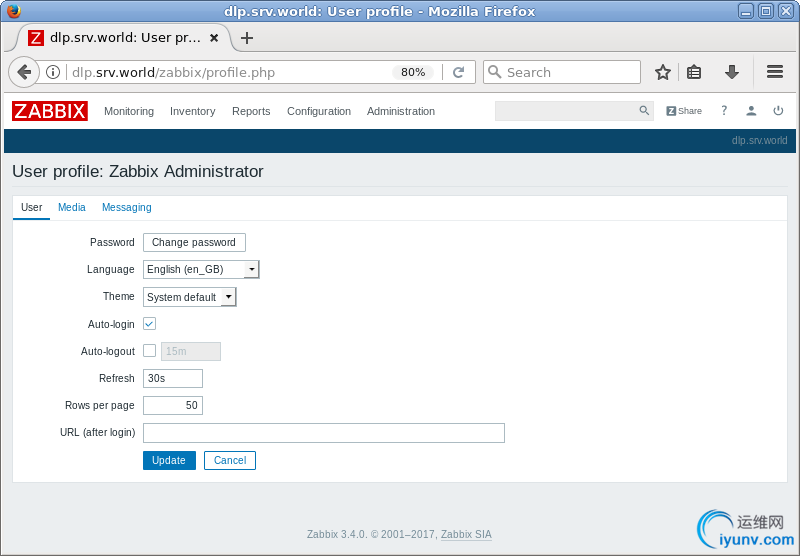Click the URL (after login) field
Image resolution: width=800 pixels, height=556 pixels.
coord(324,433)
